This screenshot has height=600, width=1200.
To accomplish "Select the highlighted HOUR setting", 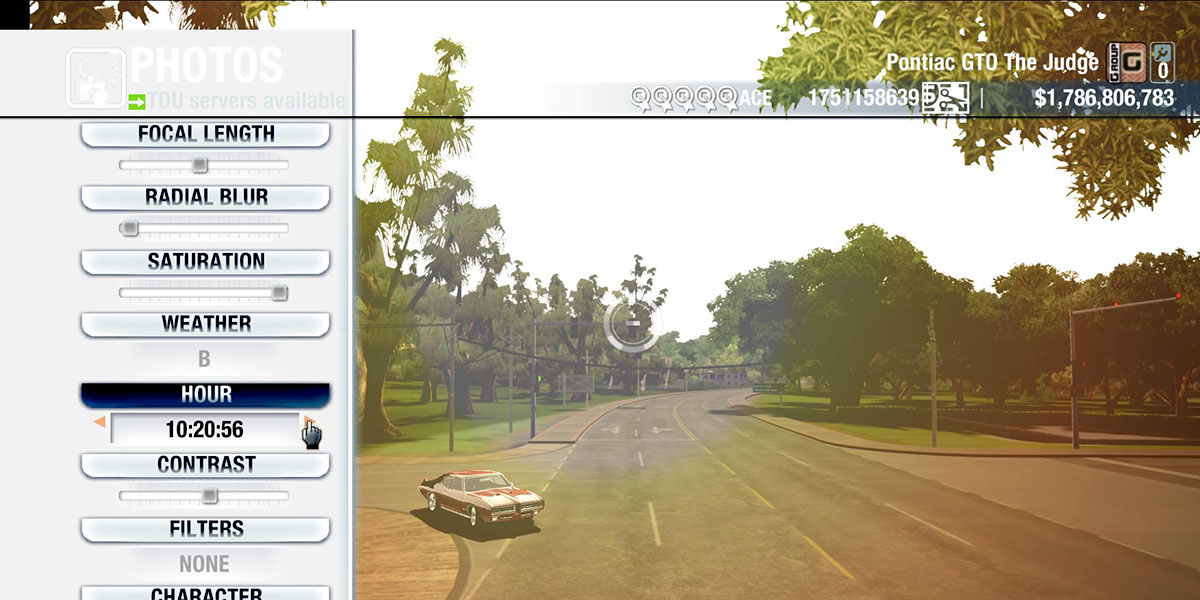I will 205,395.
